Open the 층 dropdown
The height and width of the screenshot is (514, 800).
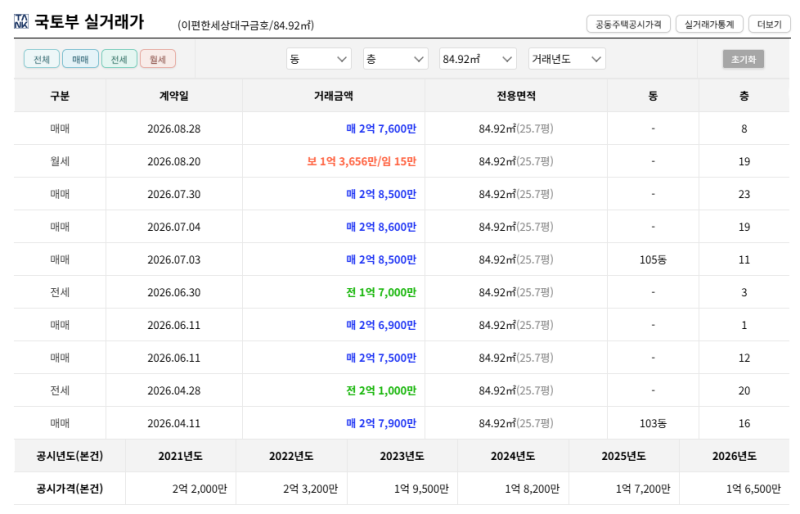[395, 59]
